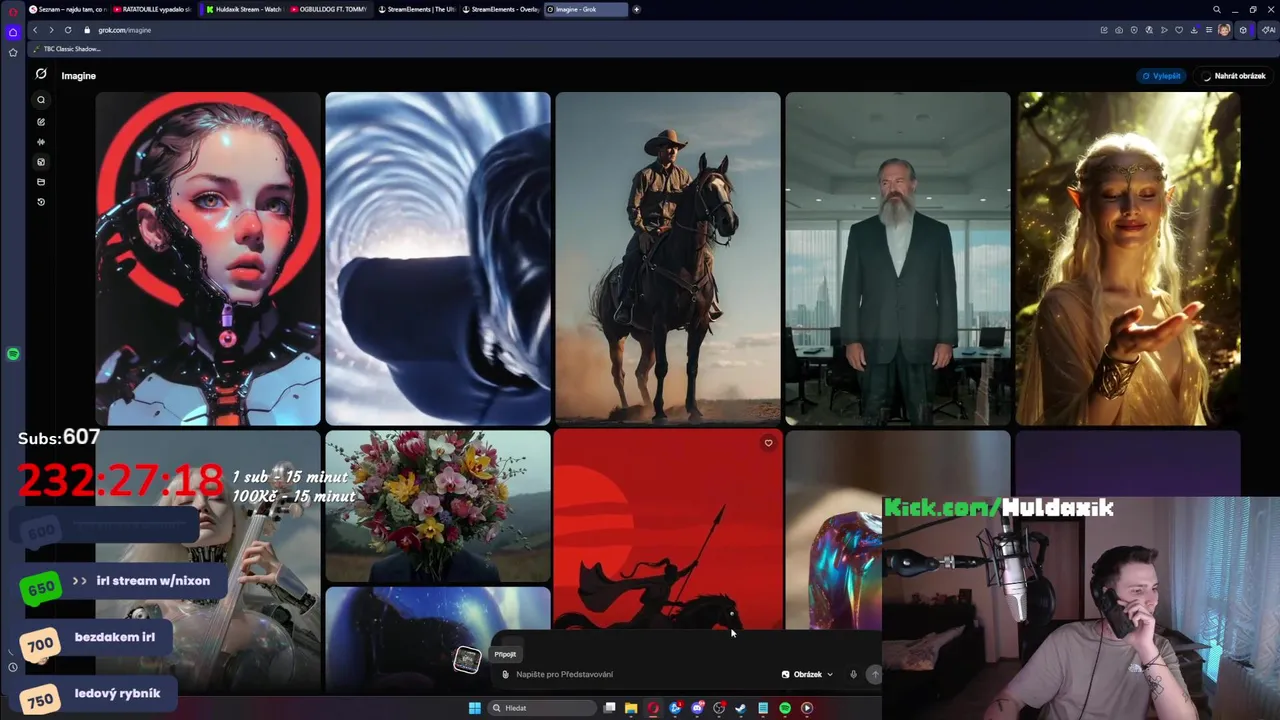Click the profile avatar in the browser toolbar
The width and height of the screenshot is (1280, 720).
click(1224, 30)
